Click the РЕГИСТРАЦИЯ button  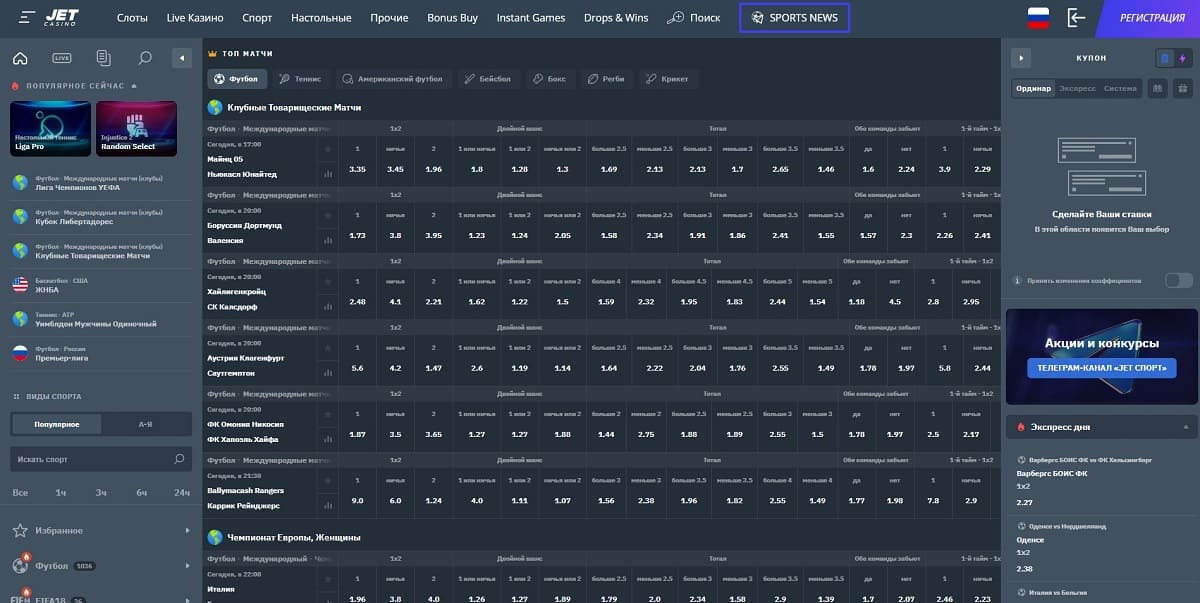click(1152, 18)
